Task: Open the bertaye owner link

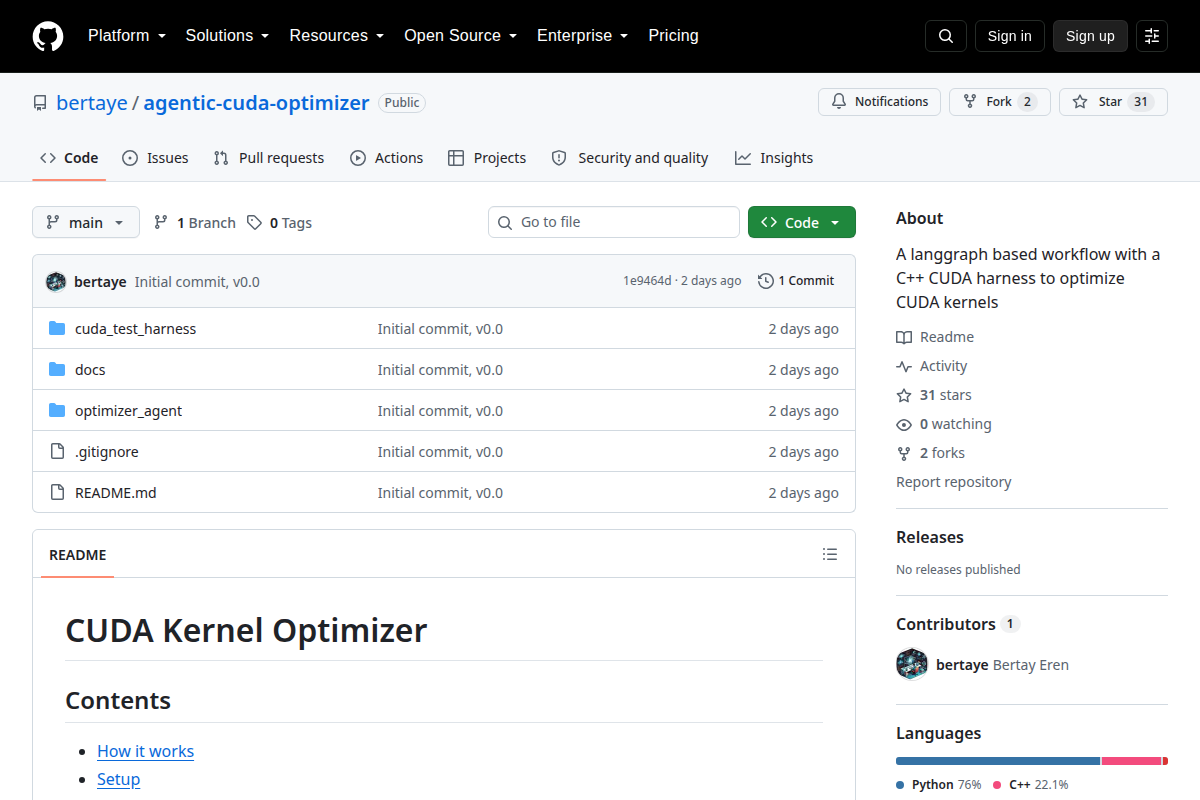Action: (92, 103)
